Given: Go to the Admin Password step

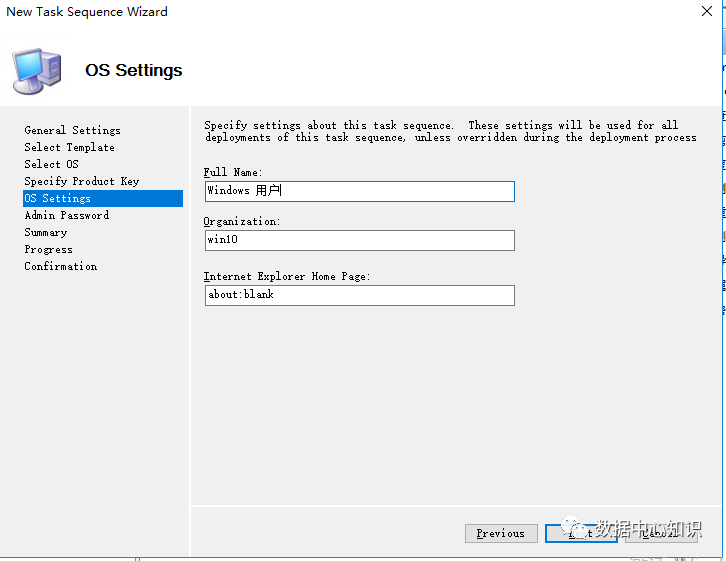Looking at the screenshot, I should 66,215.
